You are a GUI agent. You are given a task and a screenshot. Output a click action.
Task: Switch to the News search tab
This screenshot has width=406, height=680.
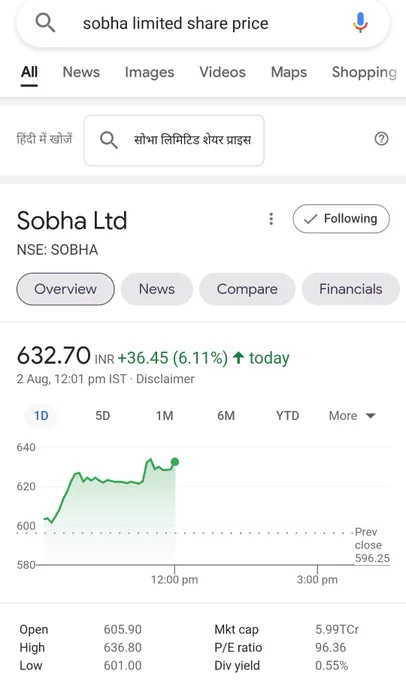coord(81,72)
